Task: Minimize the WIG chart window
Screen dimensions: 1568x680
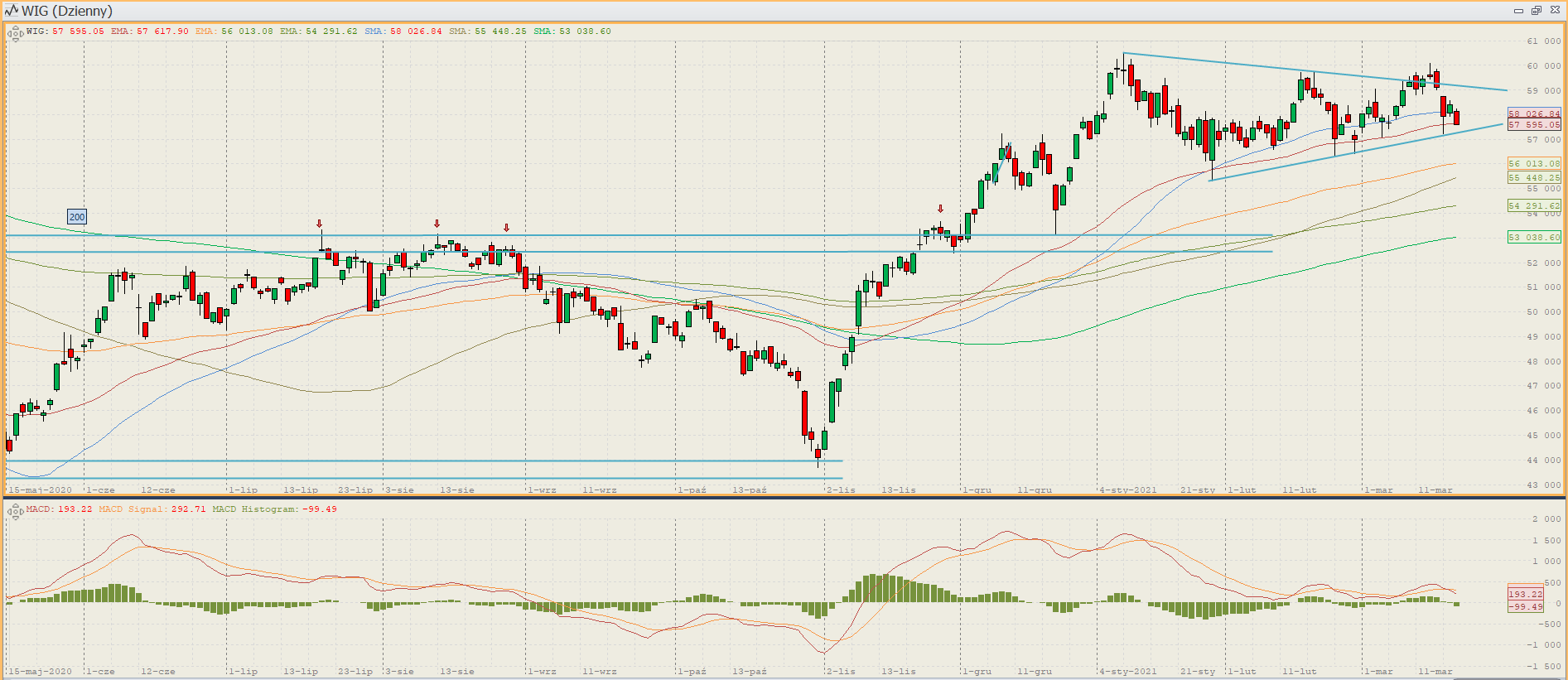Action: coord(1518,11)
